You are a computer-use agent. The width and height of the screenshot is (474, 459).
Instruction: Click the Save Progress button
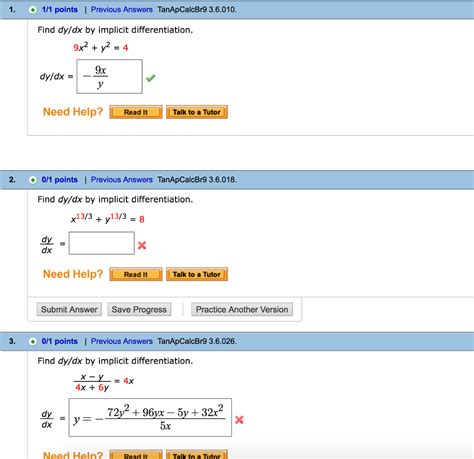tap(139, 309)
